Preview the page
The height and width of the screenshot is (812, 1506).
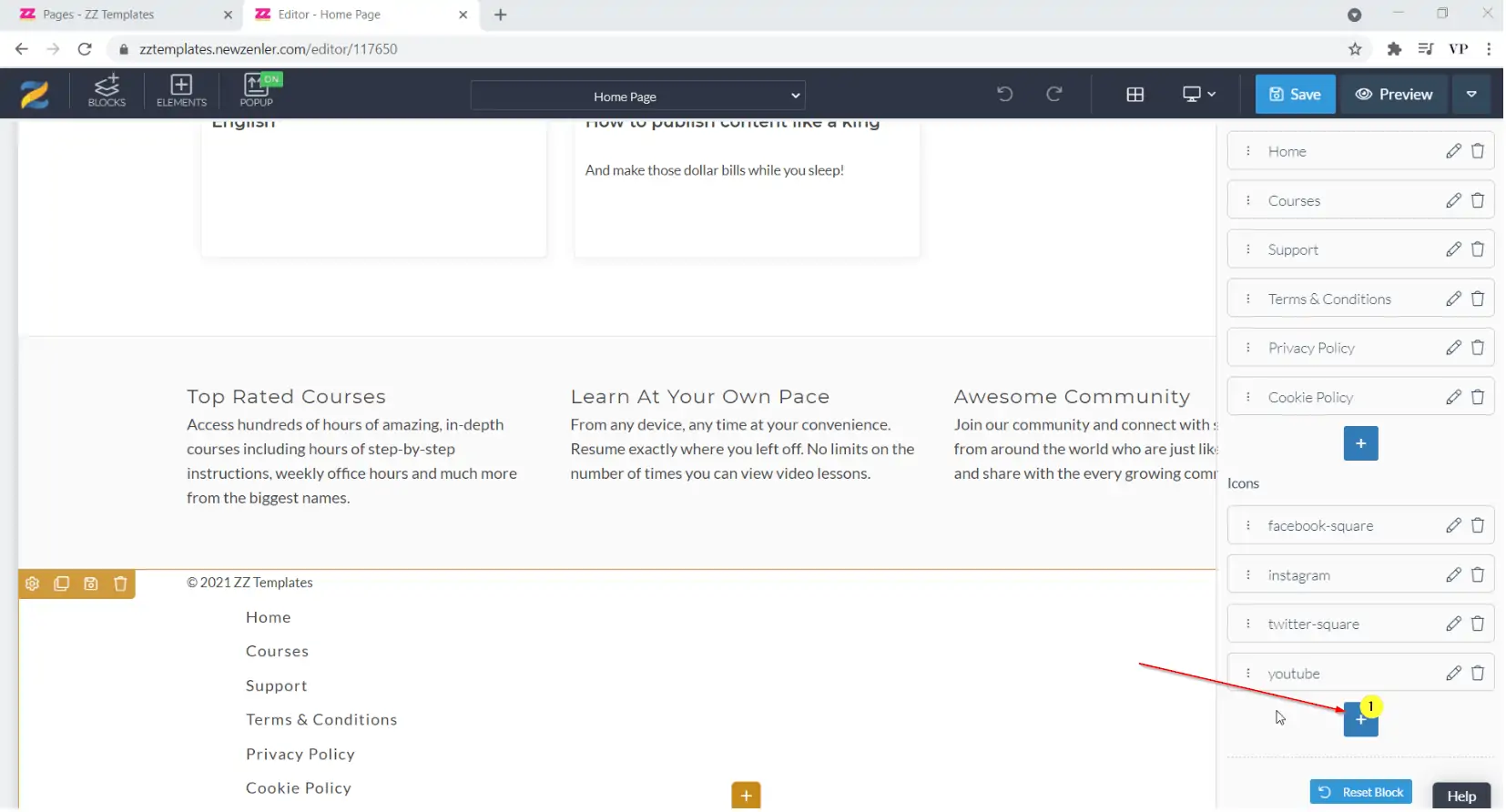[x=1393, y=95]
